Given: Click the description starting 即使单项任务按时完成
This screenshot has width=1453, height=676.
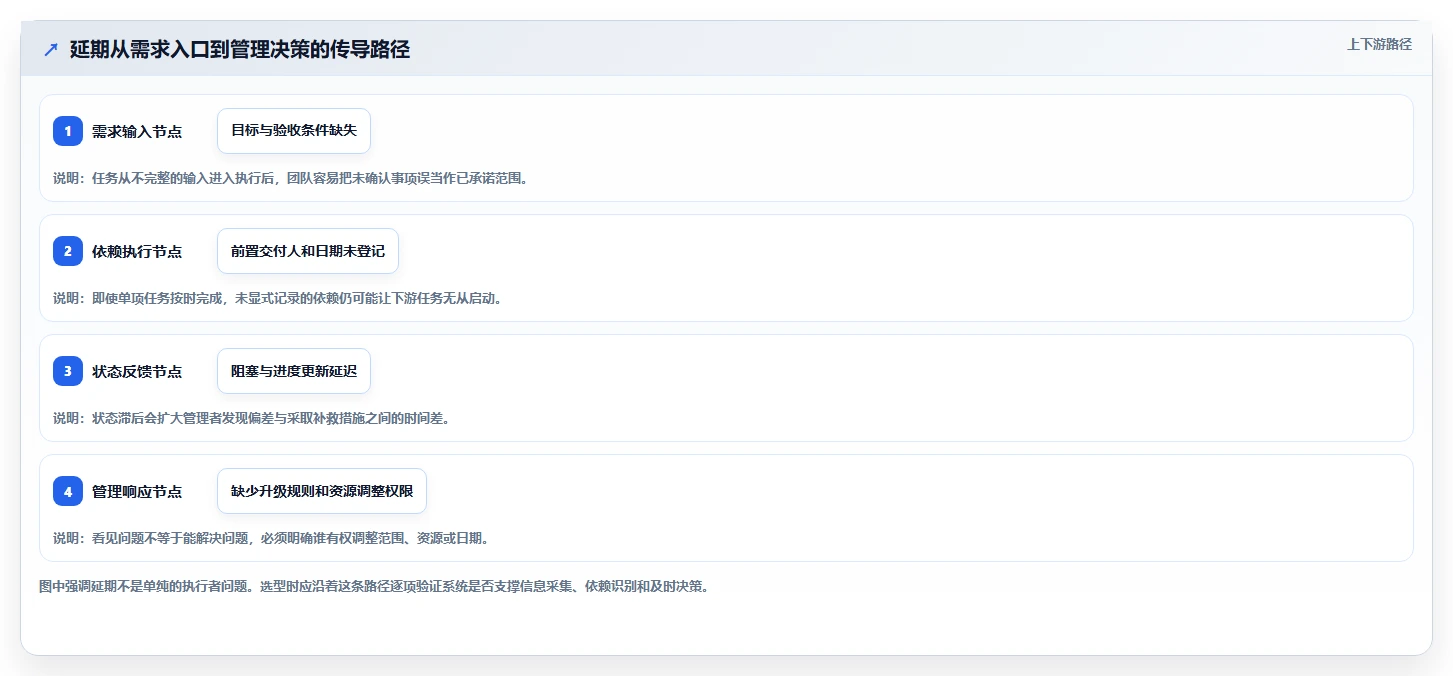Looking at the screenshot, I should [277, 298].
